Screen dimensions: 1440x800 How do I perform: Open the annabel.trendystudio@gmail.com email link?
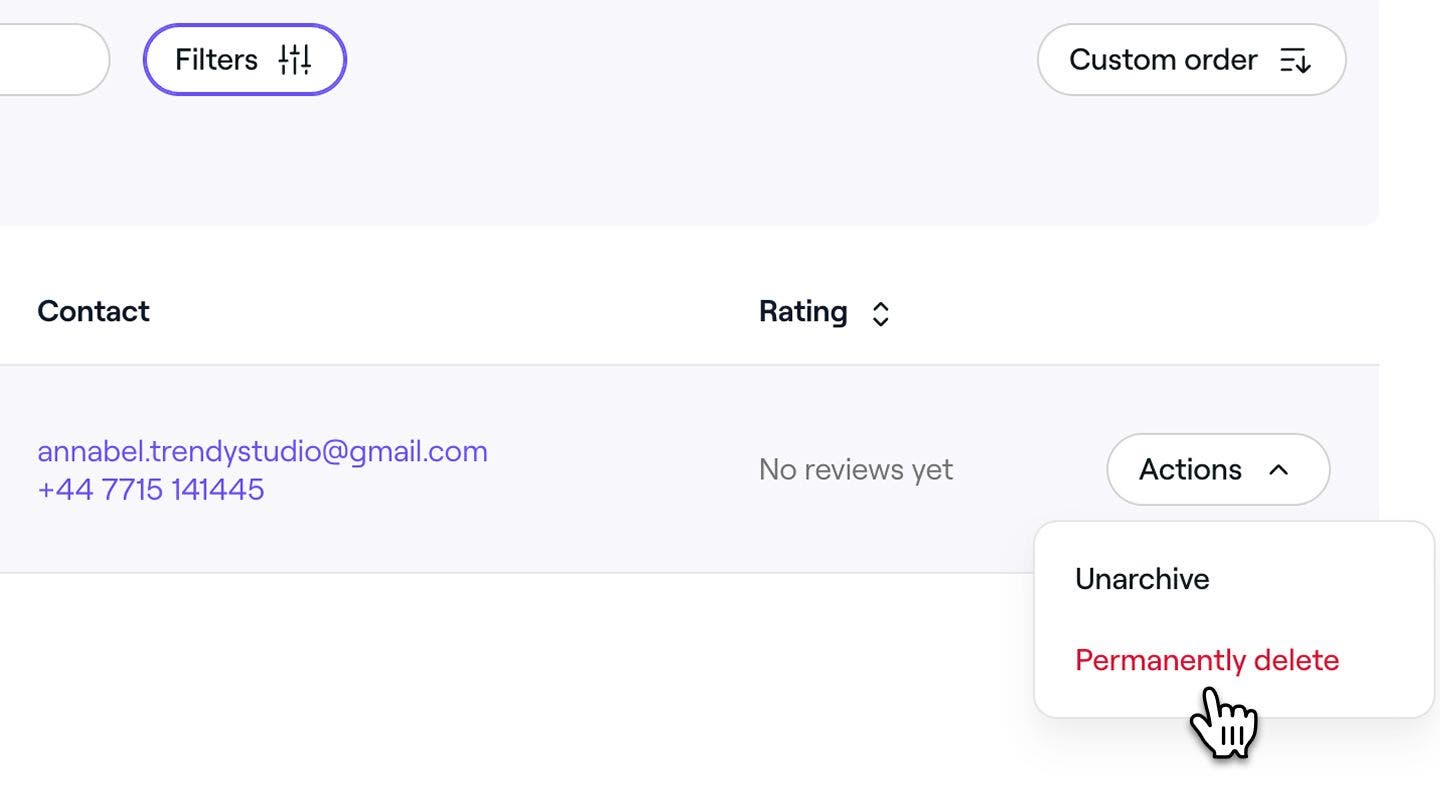tap(262, 451)
